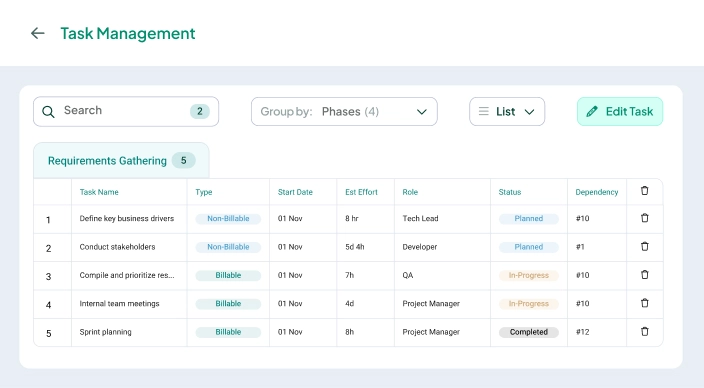Click QA role cell

(408, 275)
